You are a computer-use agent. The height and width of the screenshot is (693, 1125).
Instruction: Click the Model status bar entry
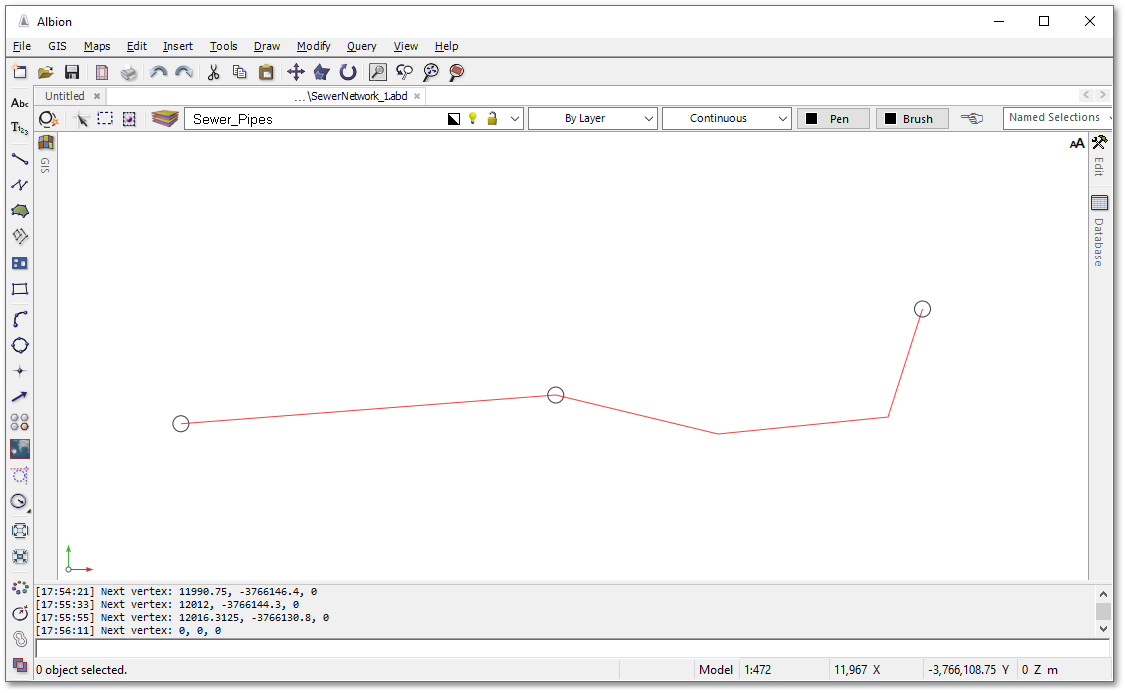pyautogui.click(x=716, y=669)
